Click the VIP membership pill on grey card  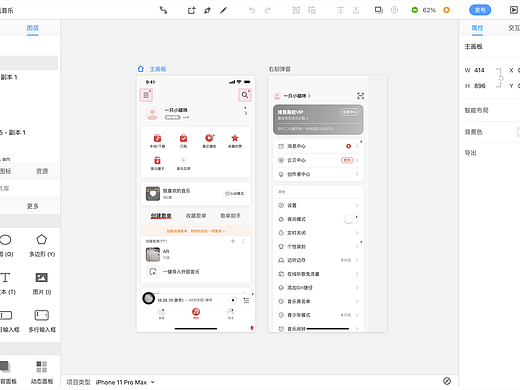[349, 112]
